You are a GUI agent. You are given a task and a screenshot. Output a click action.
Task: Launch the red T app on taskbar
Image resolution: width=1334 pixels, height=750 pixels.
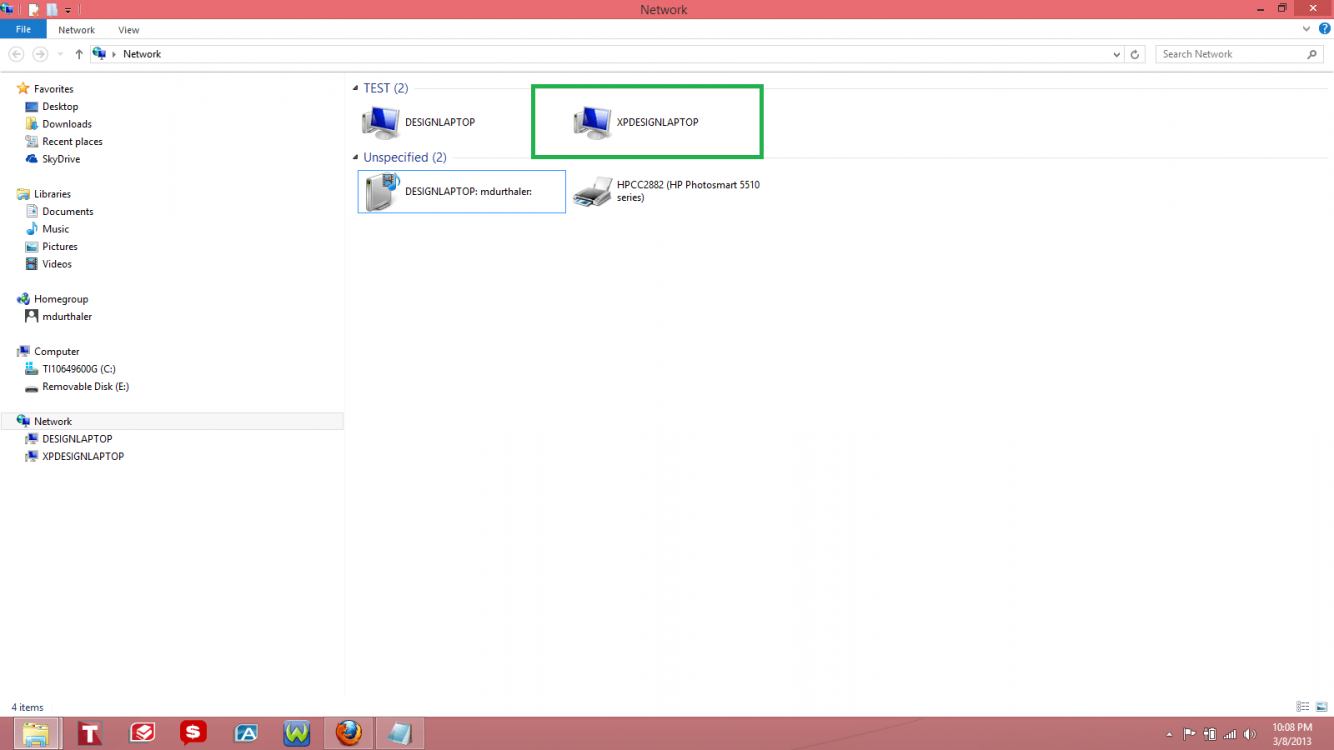[90, 733]
